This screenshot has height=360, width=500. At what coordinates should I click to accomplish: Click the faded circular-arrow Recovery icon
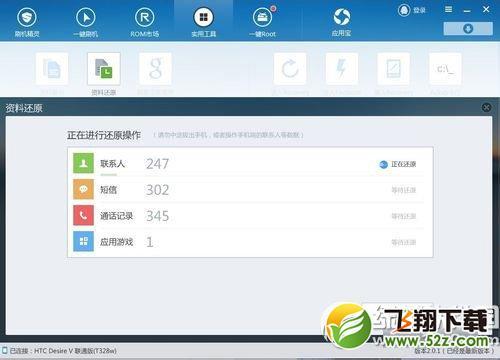click(x=290, y=69)
